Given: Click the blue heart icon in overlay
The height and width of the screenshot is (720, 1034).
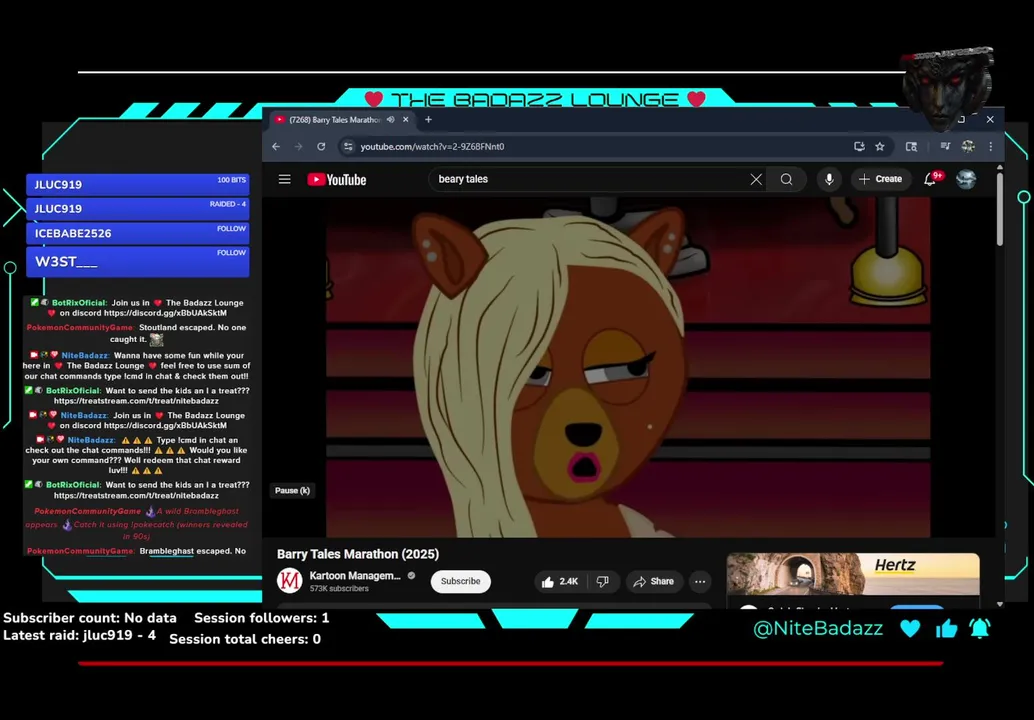Looking at the screenshot, I should 910,628.
